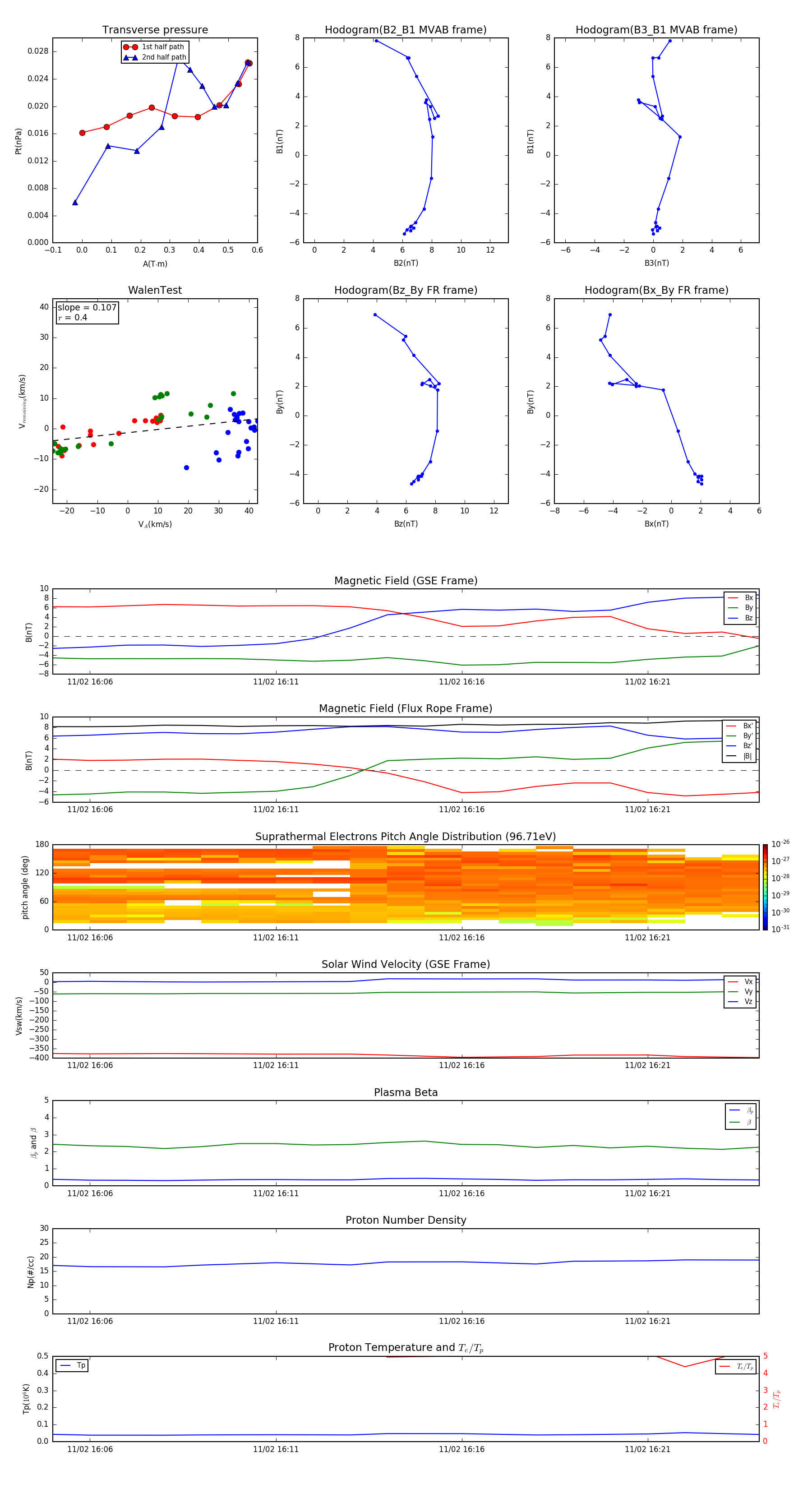
Task: Click the 'Plasma Beta' panel title
Action: coord(406,1092)
